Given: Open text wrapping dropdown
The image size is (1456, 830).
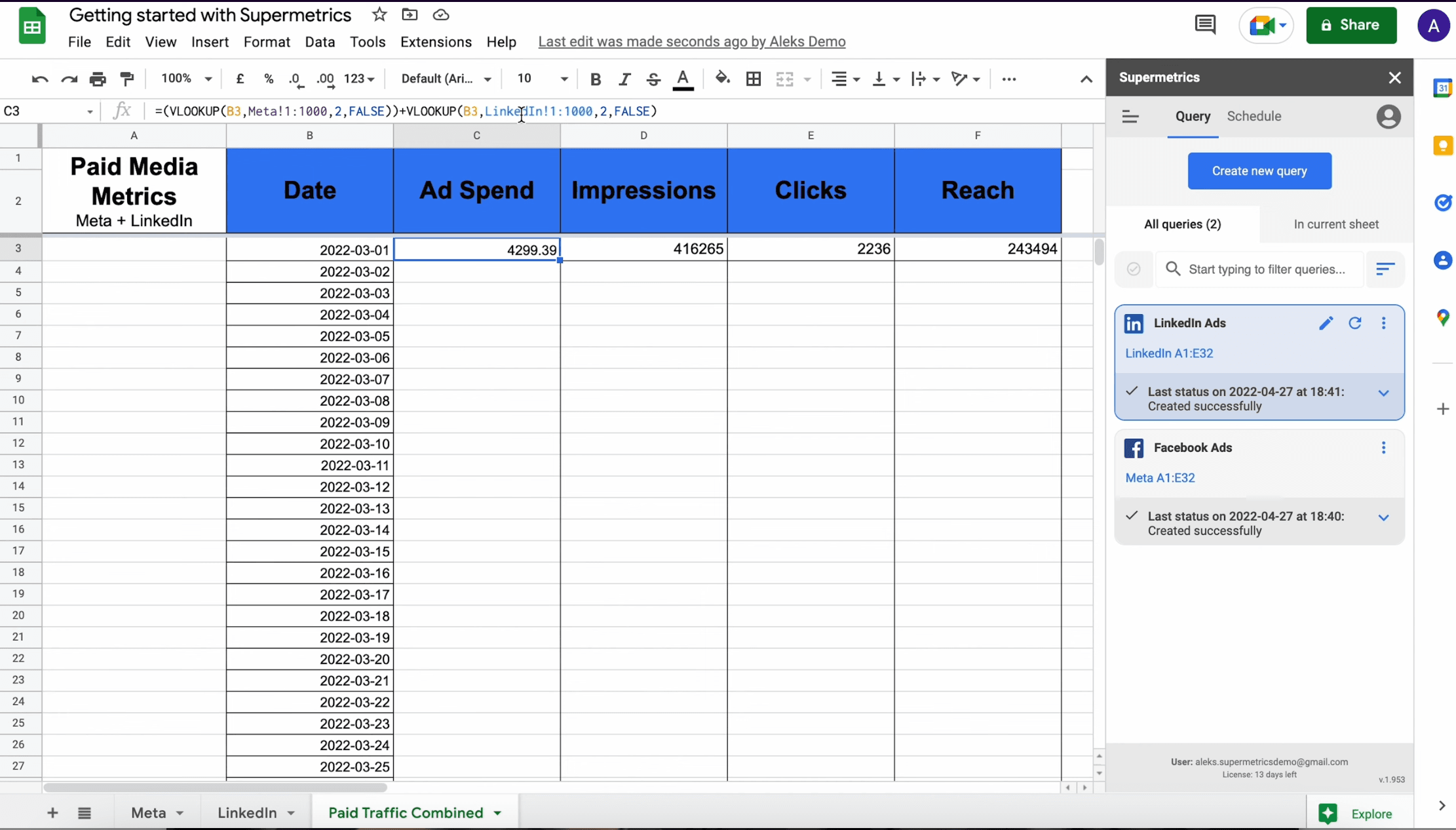Looking at the screenshot, I should [x=925, y=79].
